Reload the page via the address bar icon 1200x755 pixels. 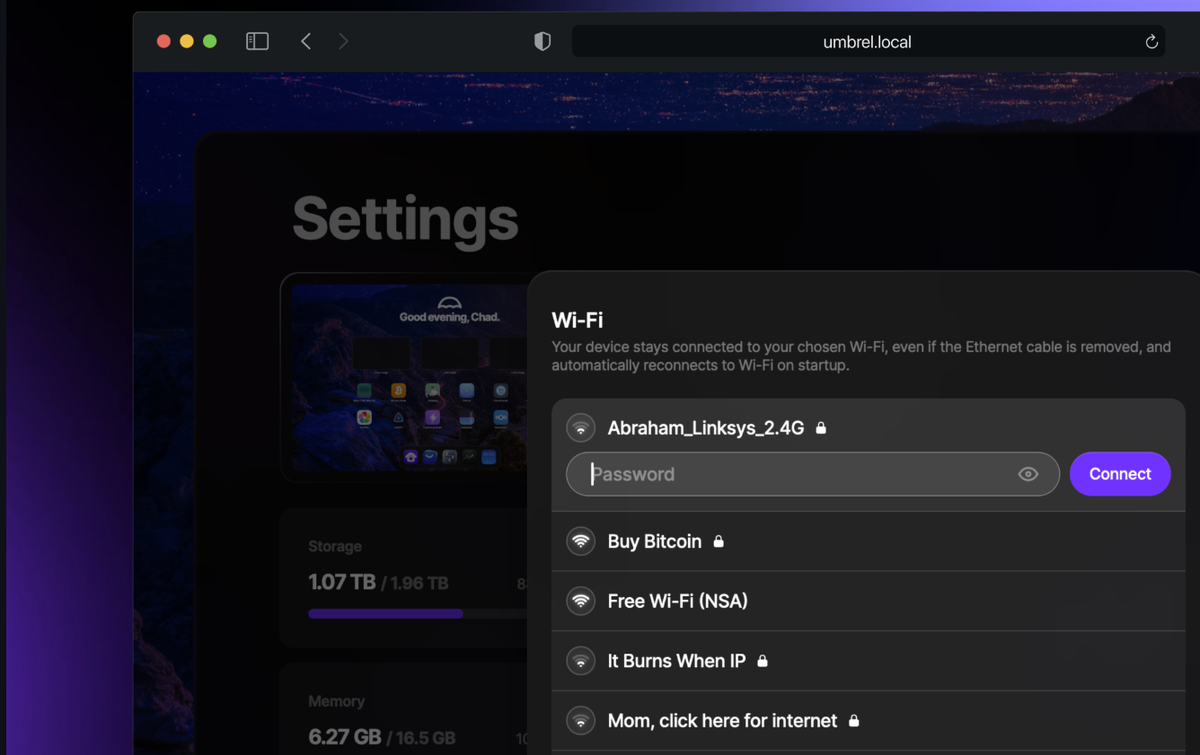pyautogui.click(x=1150, y=41)
